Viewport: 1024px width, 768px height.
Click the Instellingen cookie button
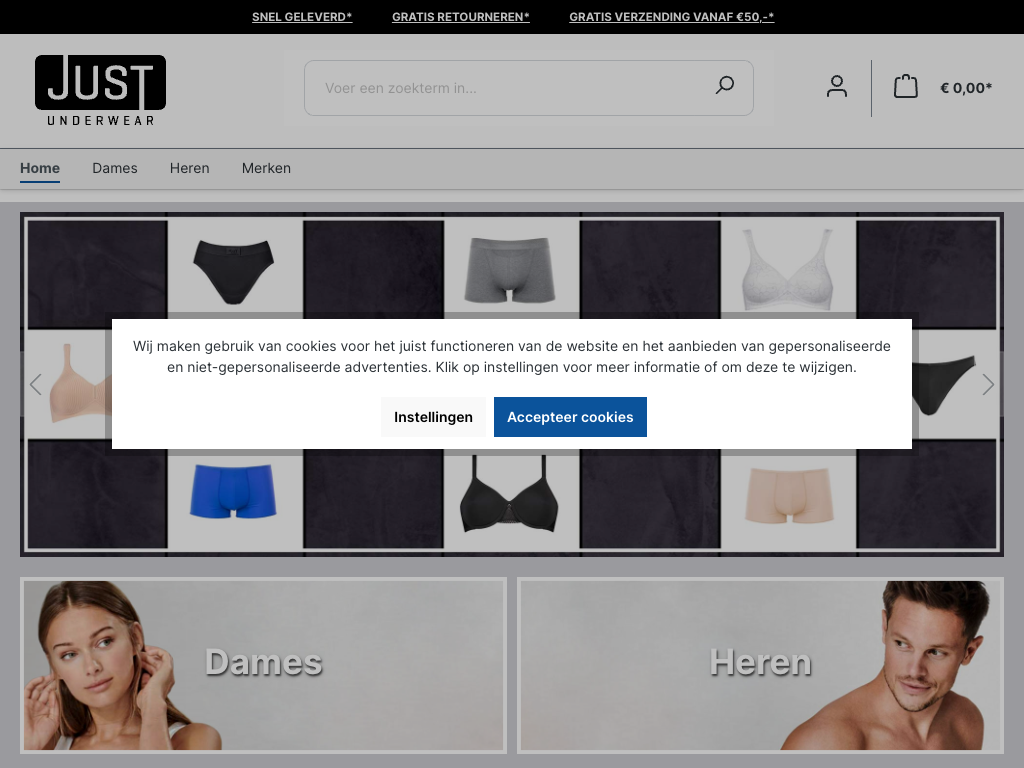433,417
